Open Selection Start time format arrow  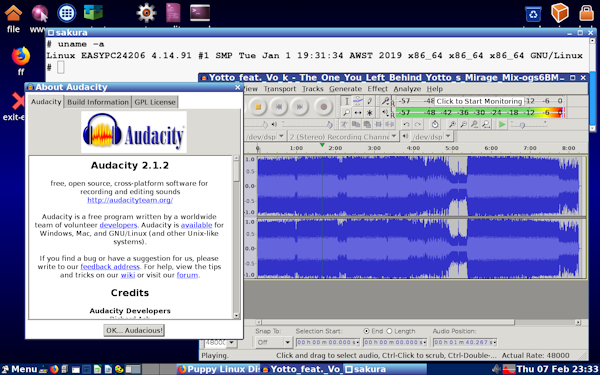[358, 342]
